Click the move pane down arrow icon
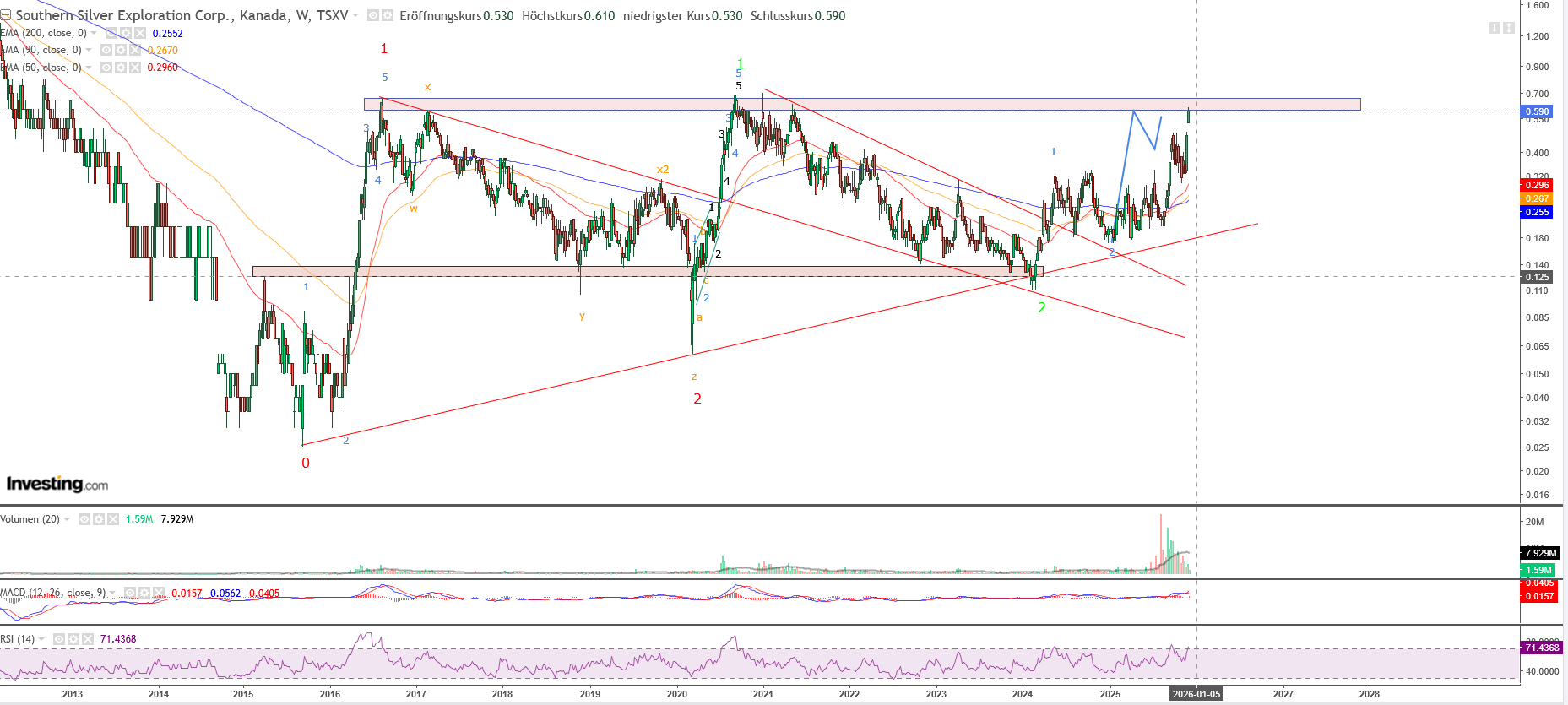This screenshot has height=705, width=1568. (x=1494, y=29)
